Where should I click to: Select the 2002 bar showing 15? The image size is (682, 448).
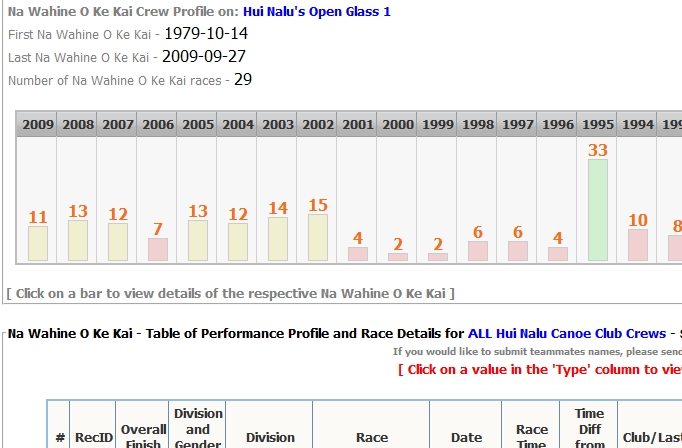coord(318,237)
